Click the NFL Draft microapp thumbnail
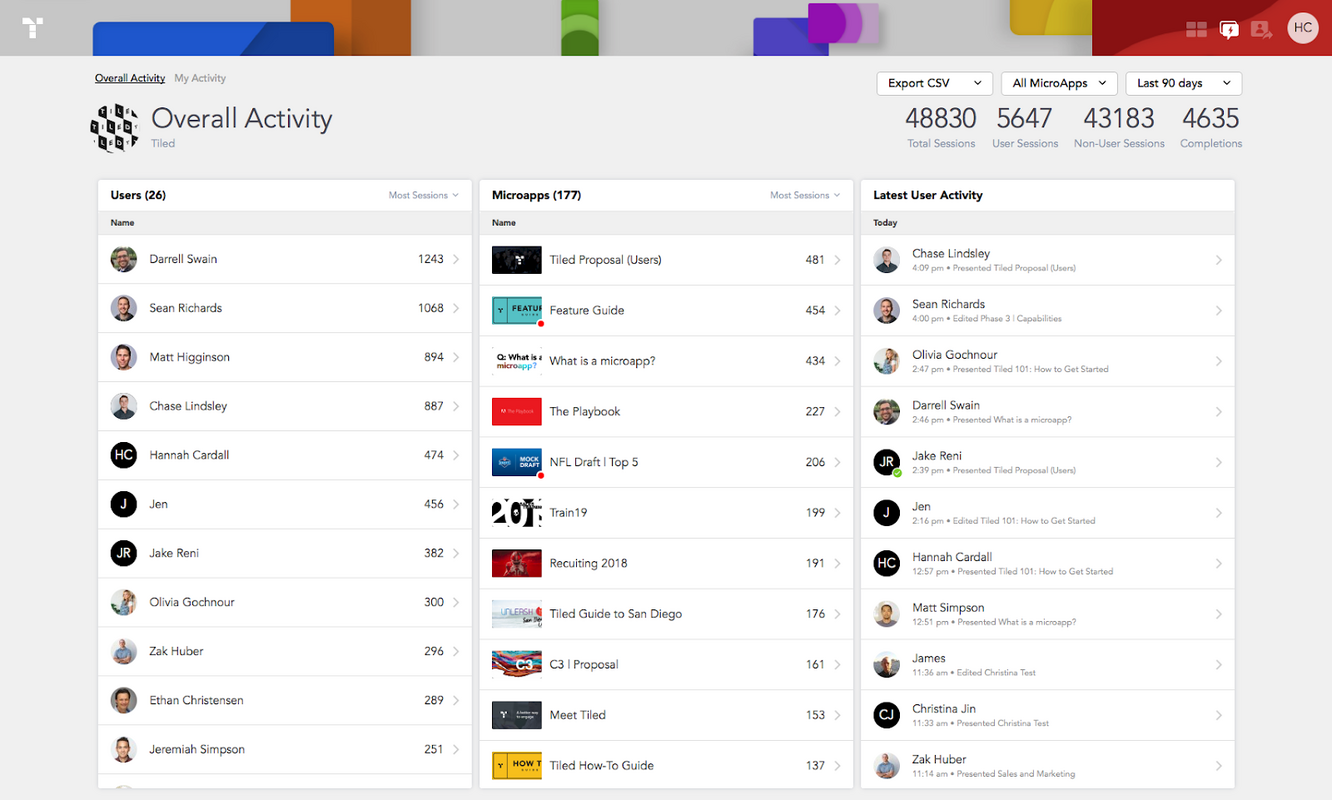This screenshot has height=800, width=1332. pyautogui.click(x=517, y=462)
